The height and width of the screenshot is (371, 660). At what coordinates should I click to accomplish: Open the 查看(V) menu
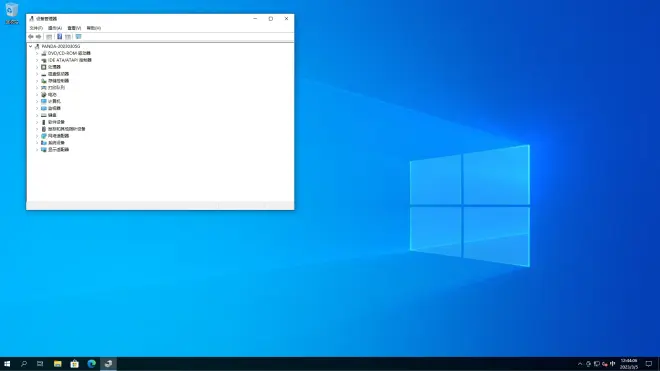click(74, 28)
